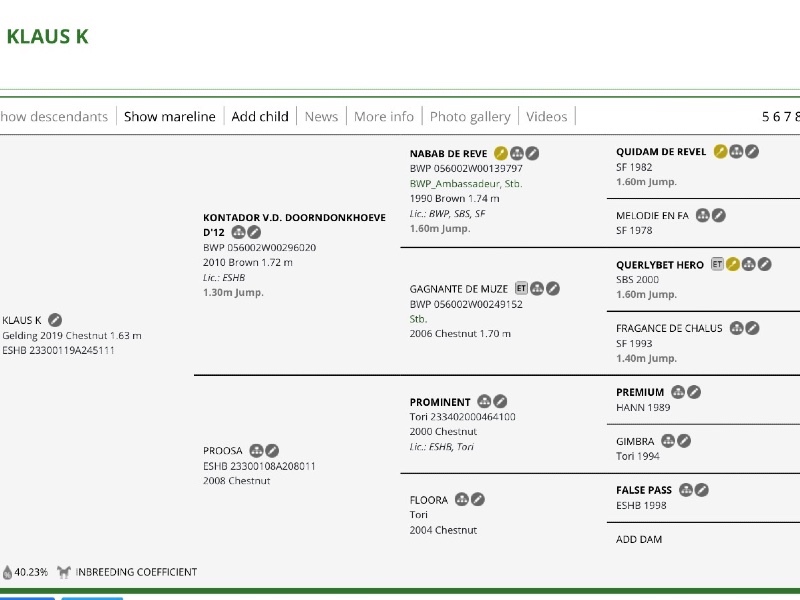This screenshot has width=800, height=600.
Task: Click the FRAGANCE DE CHALUS horse name
Action: pos(669,329)
